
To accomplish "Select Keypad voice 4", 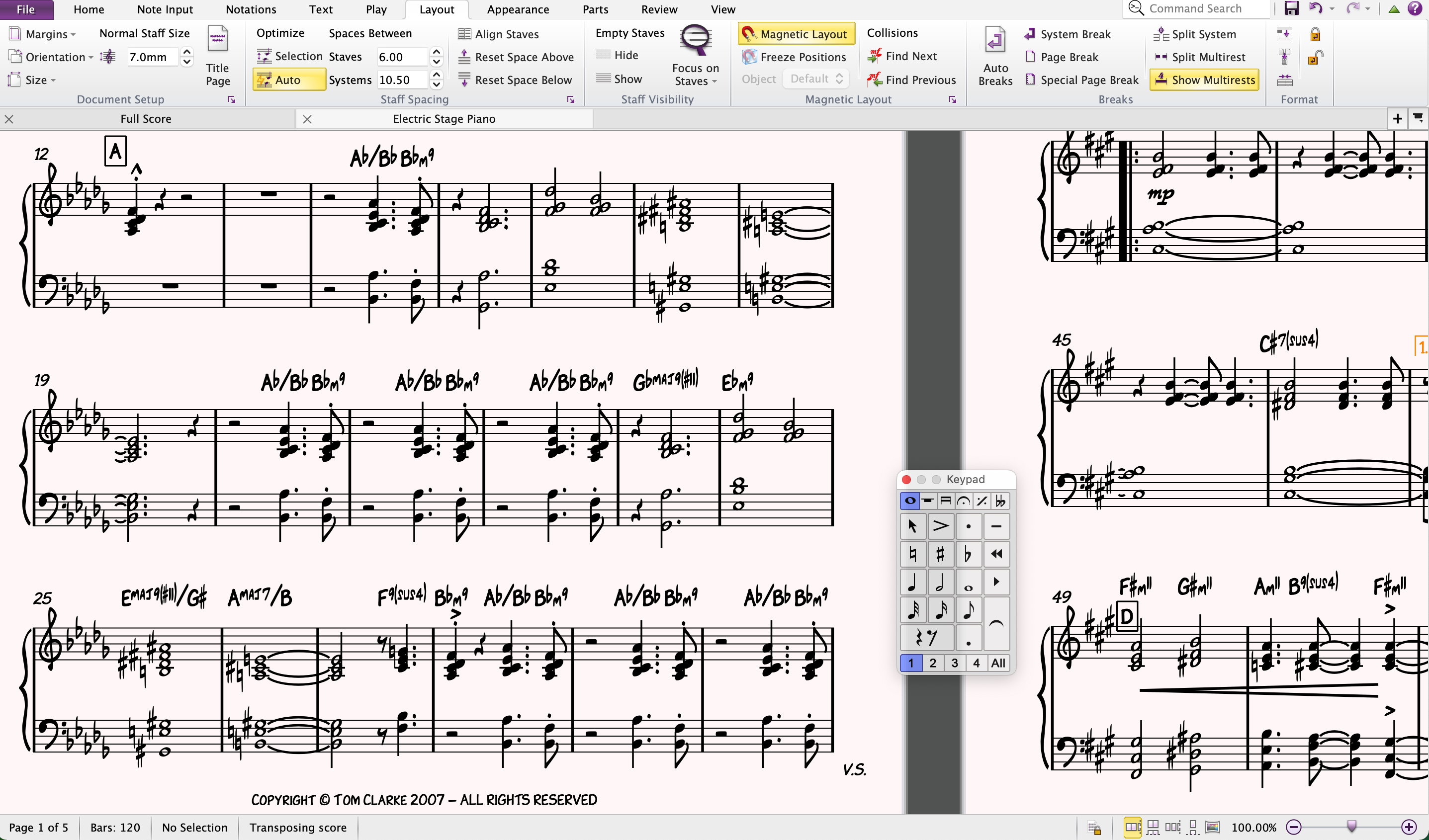I will pos(976,663).
